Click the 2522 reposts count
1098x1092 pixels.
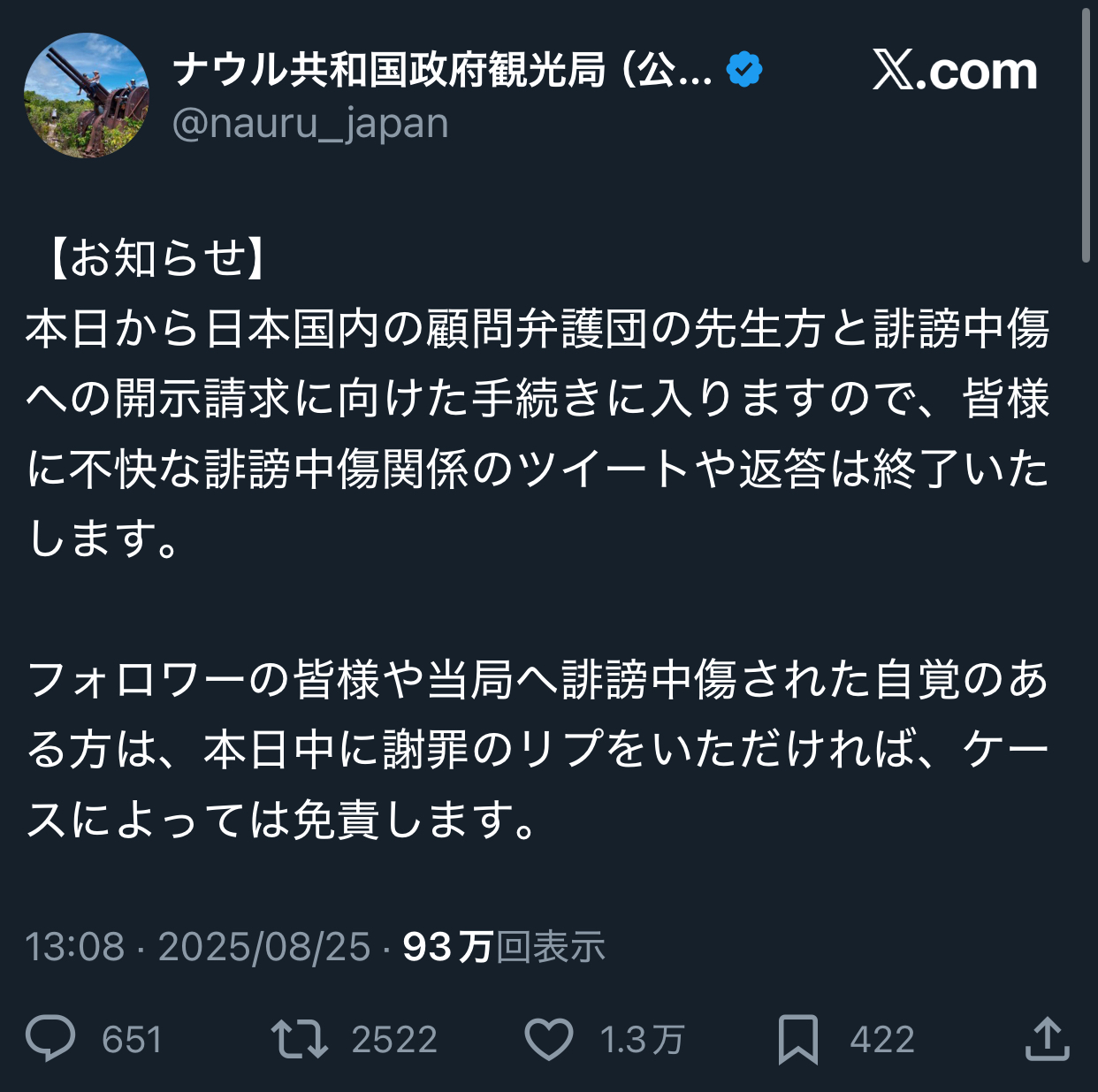click(x=394, y=1040)
